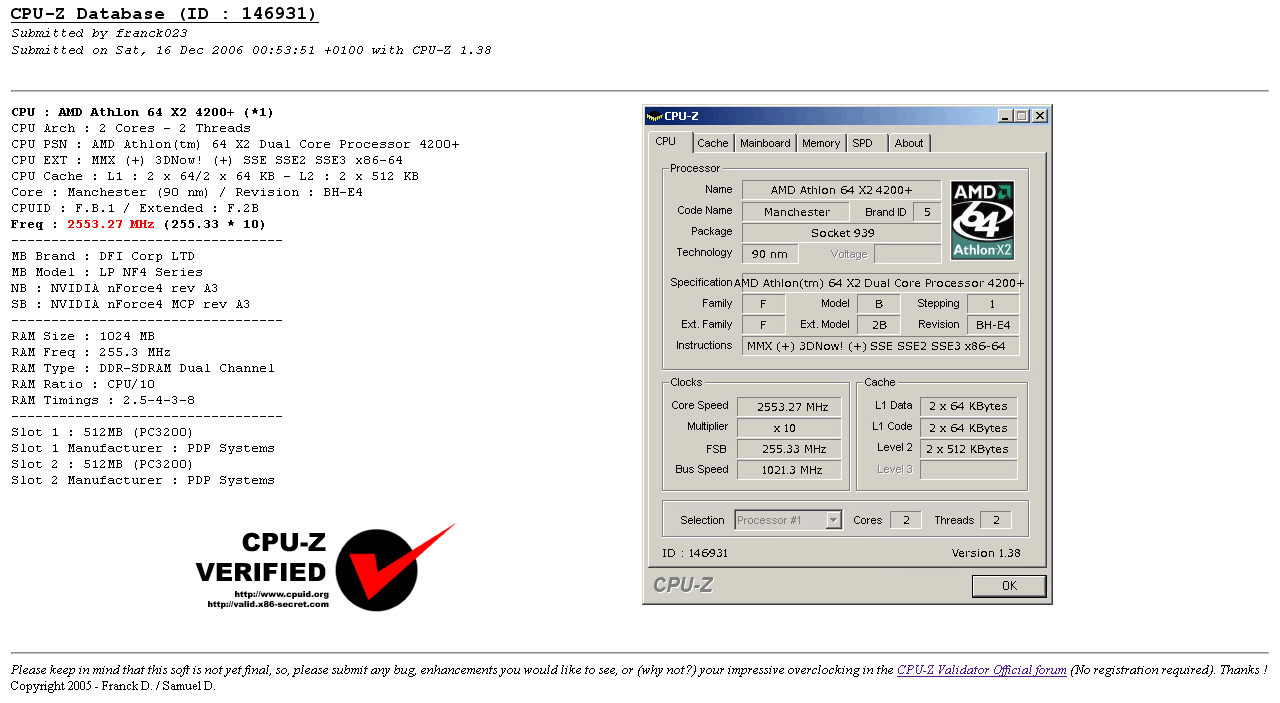This screenshot has width=1280, height=703.
Task: Click the FSB value 255.33 MHz
Action: (x=789, y=449)
